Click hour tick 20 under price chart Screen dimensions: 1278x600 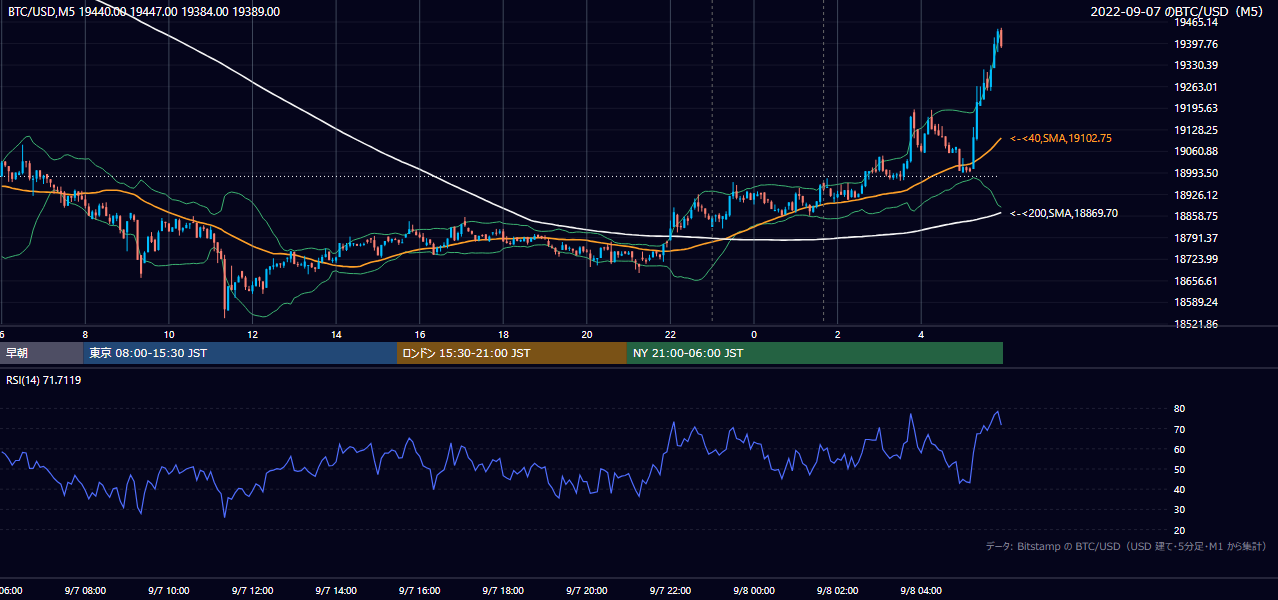tap(587, 334)
